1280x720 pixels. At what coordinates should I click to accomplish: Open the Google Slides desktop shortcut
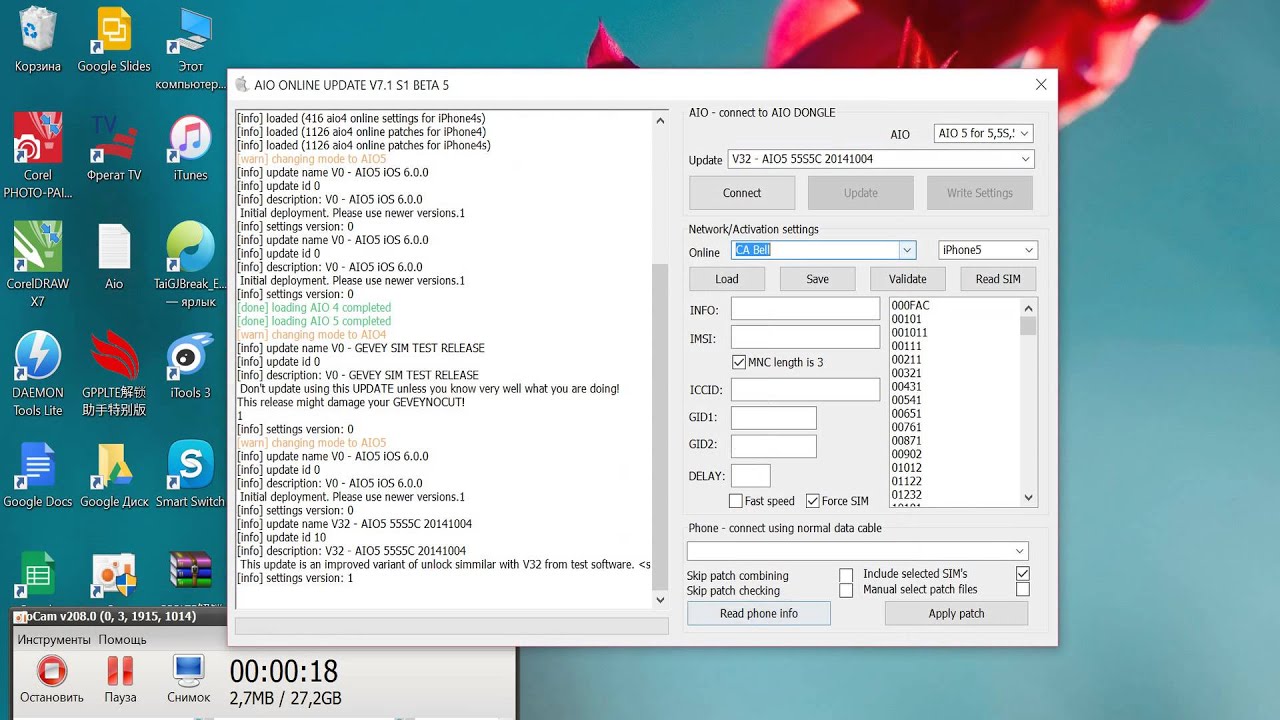[114, 40]
